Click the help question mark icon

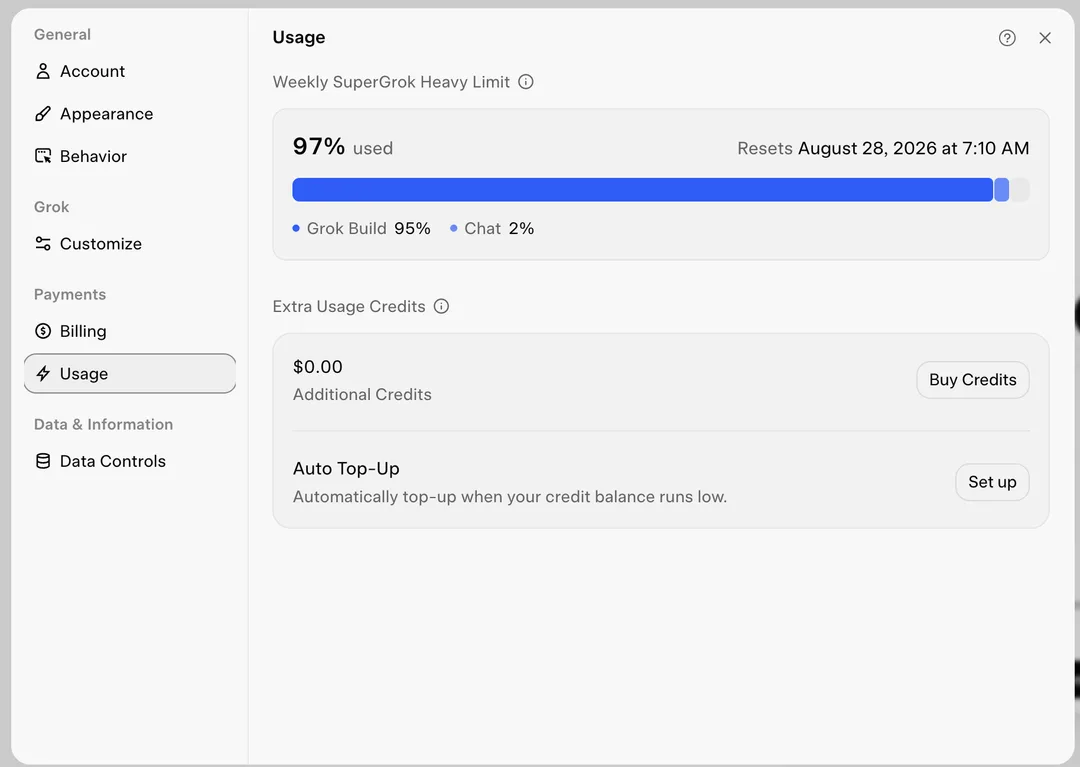[1007, 38]
